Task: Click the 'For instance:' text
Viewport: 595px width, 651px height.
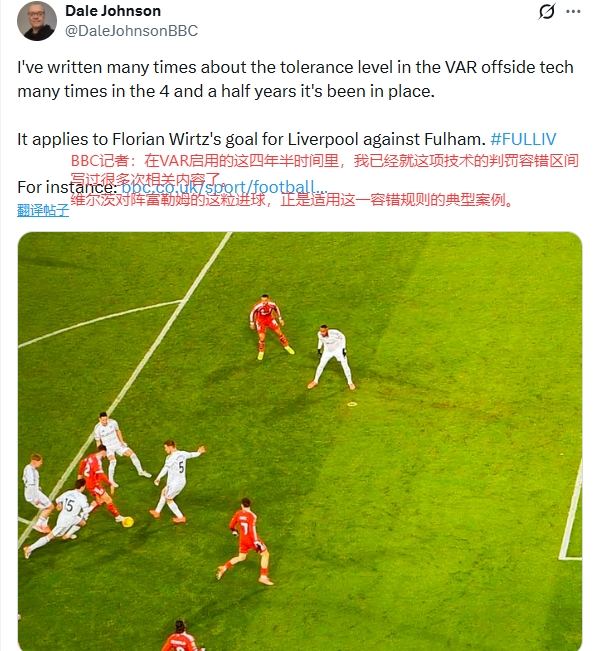Action: 67,187
